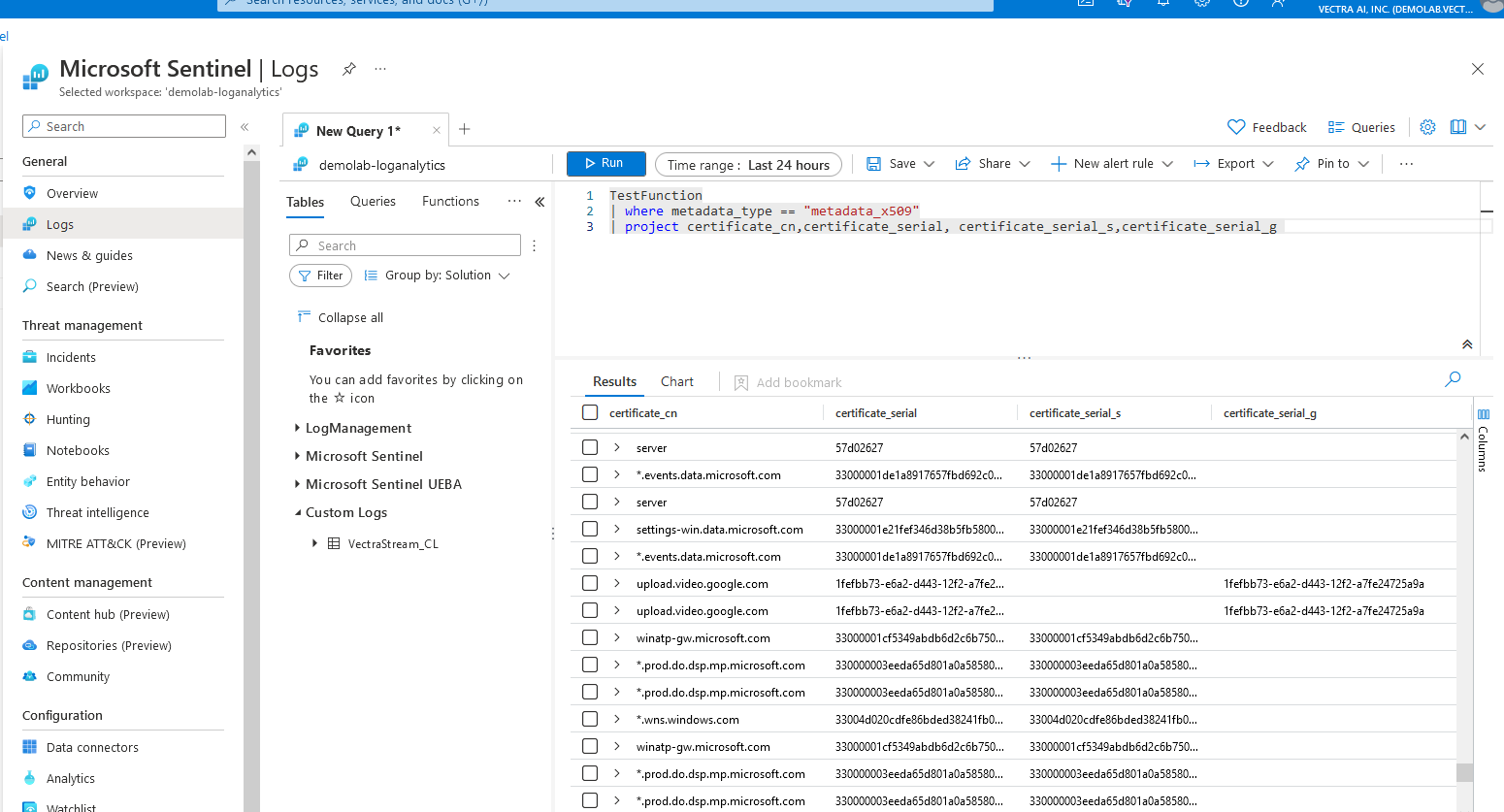The height and width of the screenshot is (812, 1504).
Task: Click the Feedback heart icon
Action: coord(1236,127)
